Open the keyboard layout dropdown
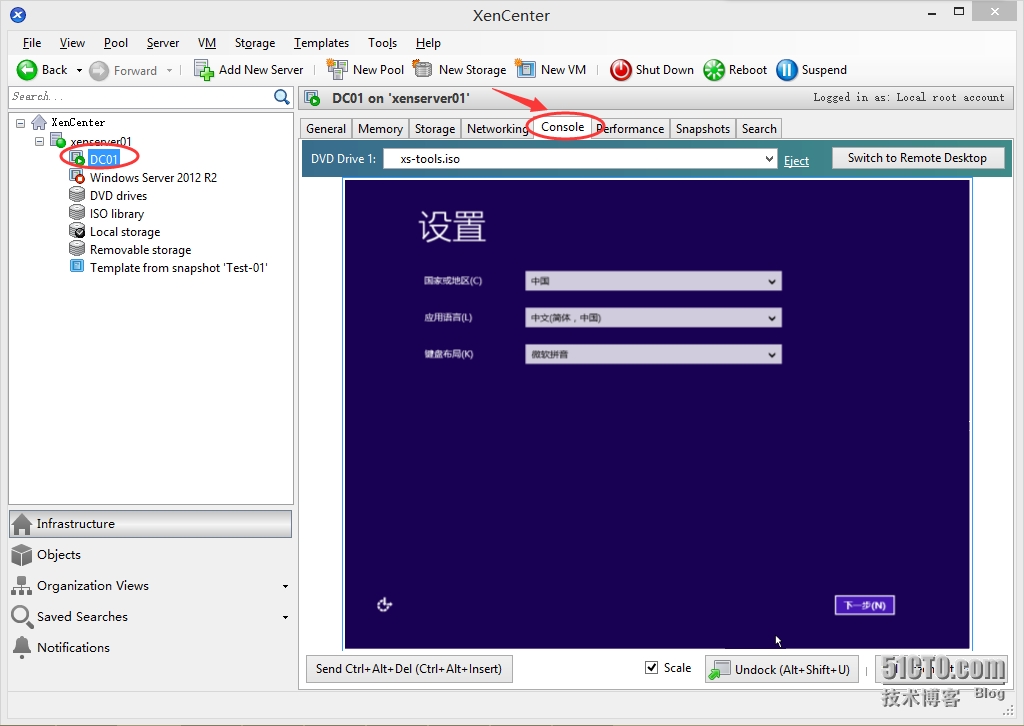Image resolution: width=1024 pixels, height=726 pixels. click(x=772, y=355)
